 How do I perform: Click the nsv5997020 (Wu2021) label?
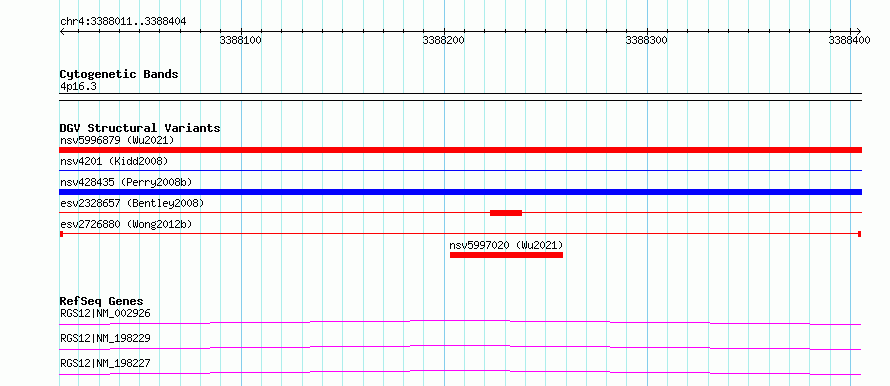point(506,245)
